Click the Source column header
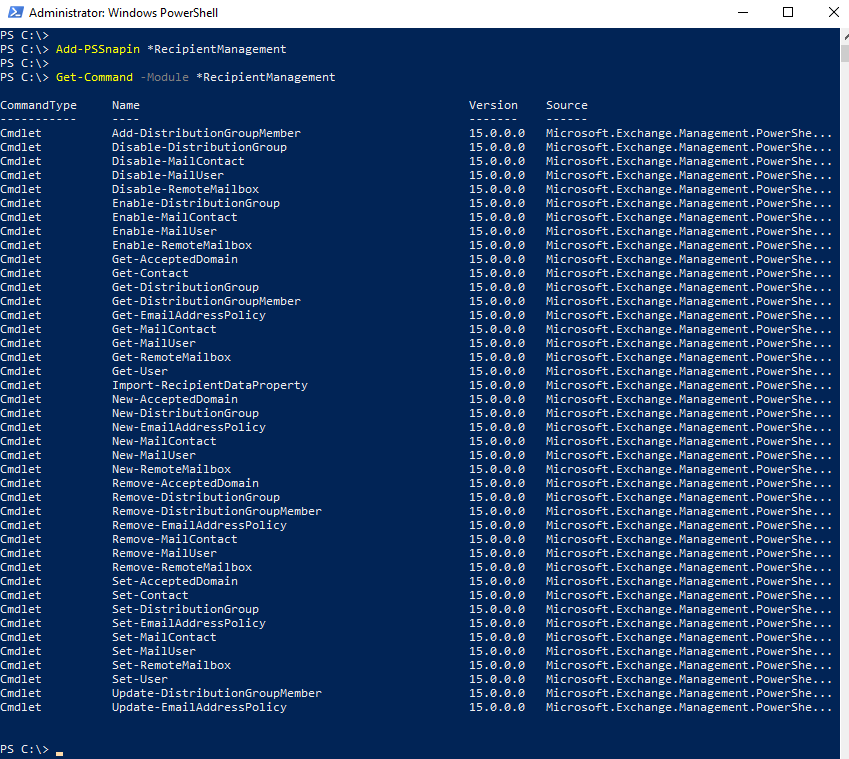Viewport: 849px width, 759px height. (x=566, y=106)
